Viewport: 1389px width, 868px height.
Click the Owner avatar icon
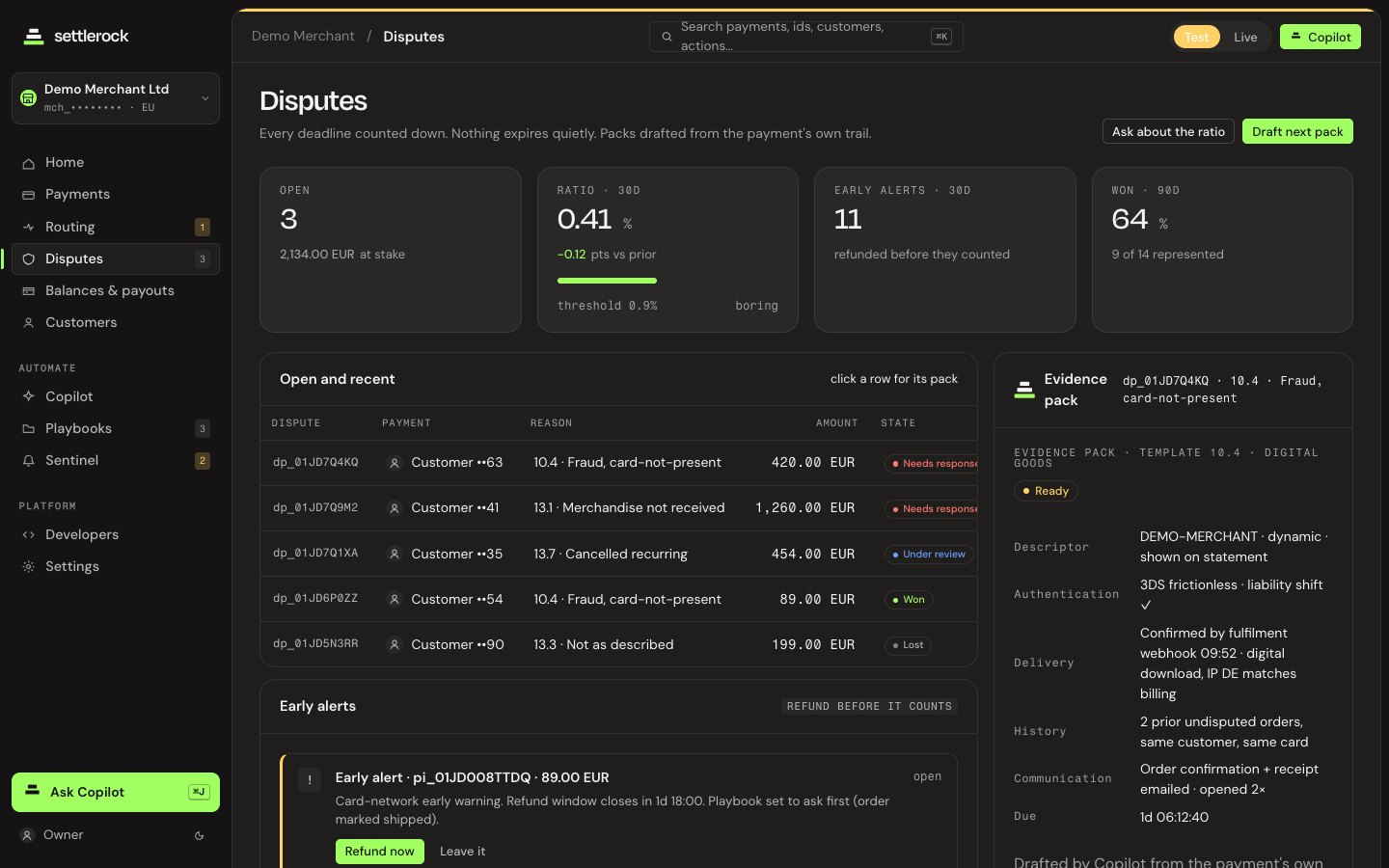pos(28,836)
